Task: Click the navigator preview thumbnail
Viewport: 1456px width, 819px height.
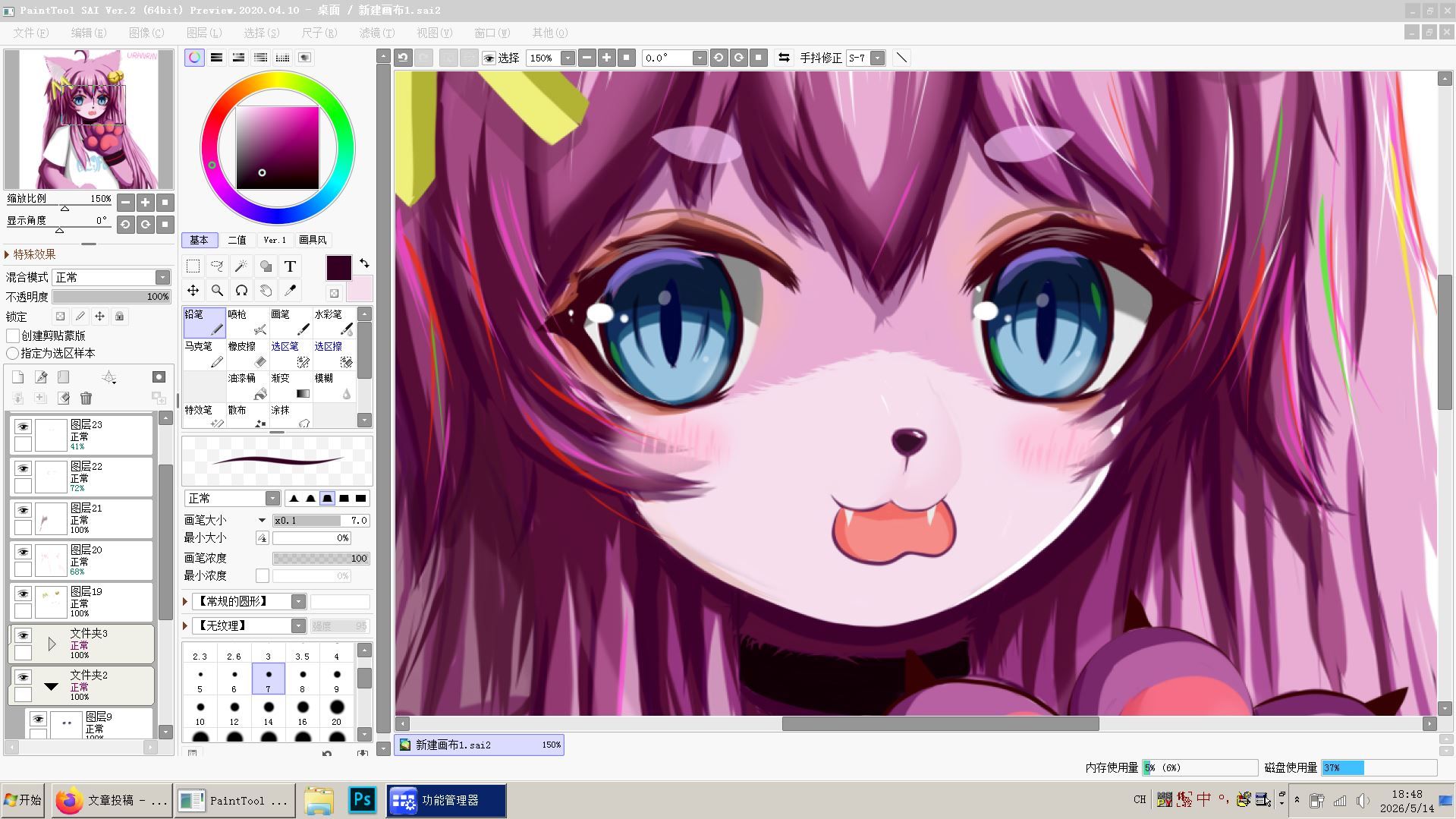Action: (x=89, y=119)
